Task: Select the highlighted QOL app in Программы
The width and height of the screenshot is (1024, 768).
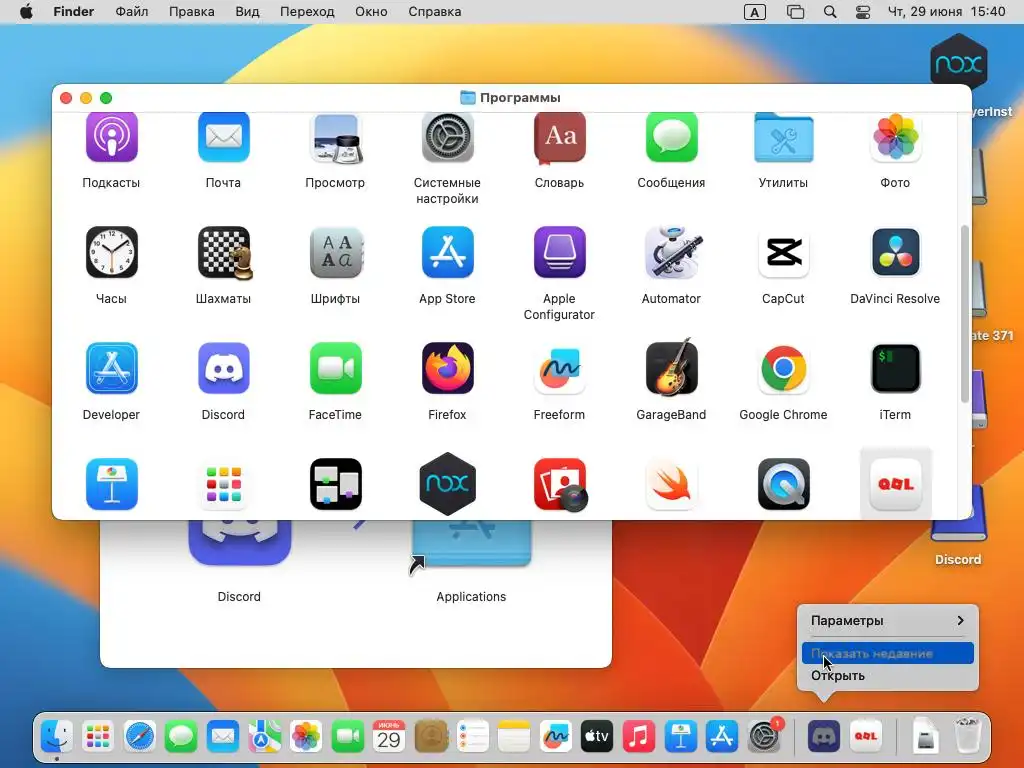Action: tap(895, 484)
